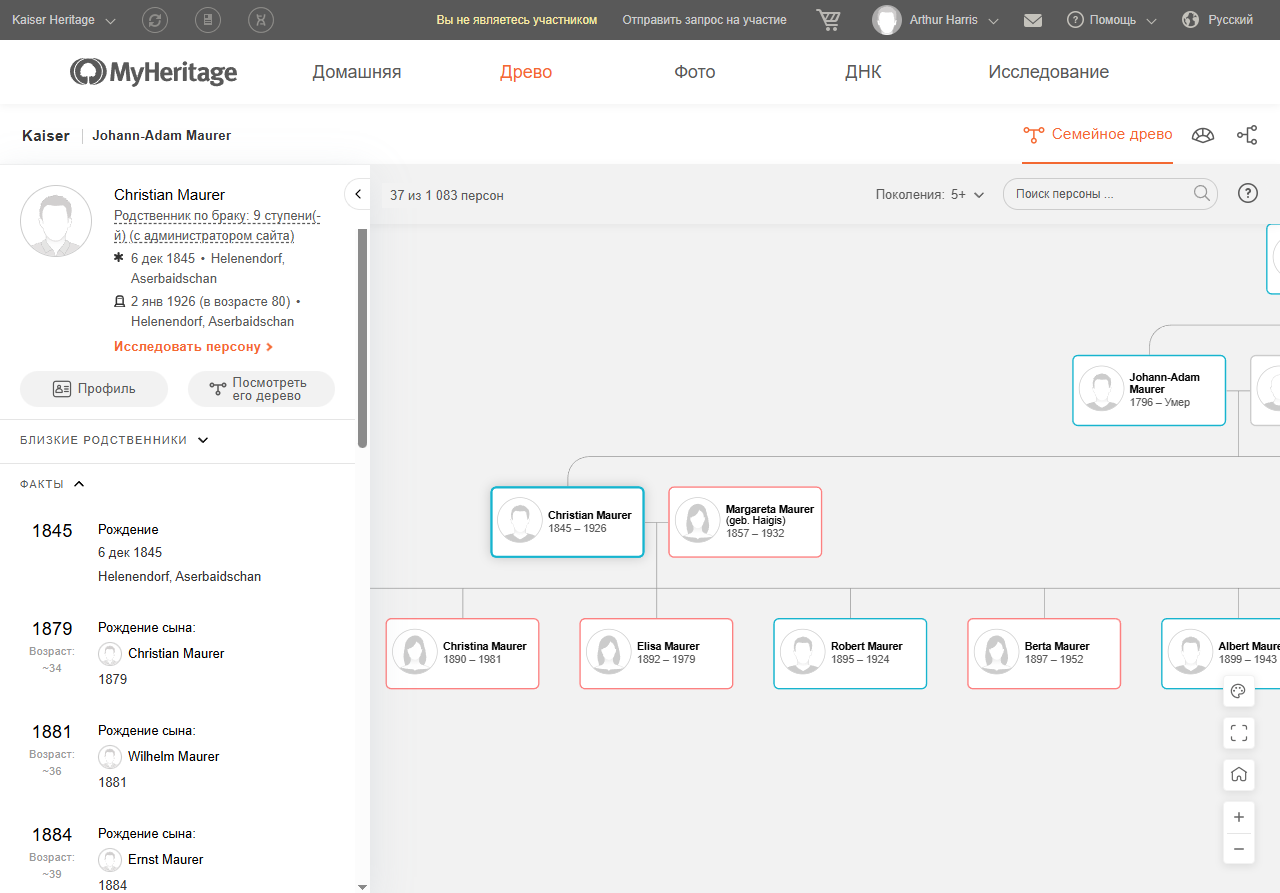Collapse the side panel with arrow button
The image size is (1280, 893).
tap(357, 194)
